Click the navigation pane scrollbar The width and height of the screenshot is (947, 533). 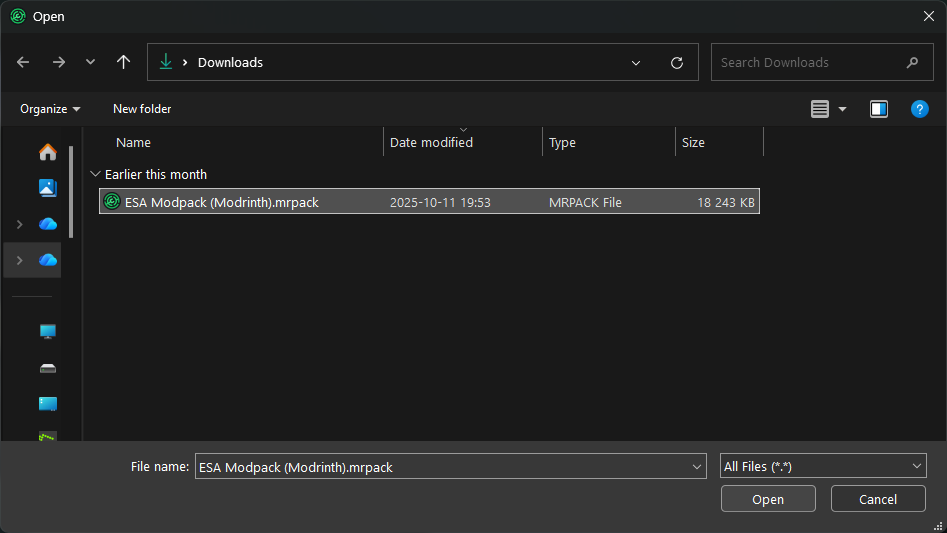(x=71, y=190)
